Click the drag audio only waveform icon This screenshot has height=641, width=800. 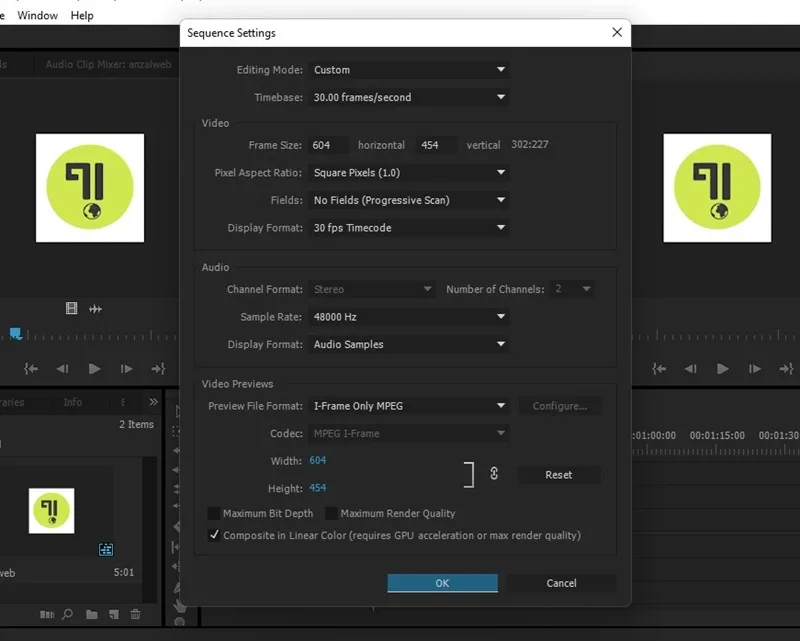pos(95,309)
